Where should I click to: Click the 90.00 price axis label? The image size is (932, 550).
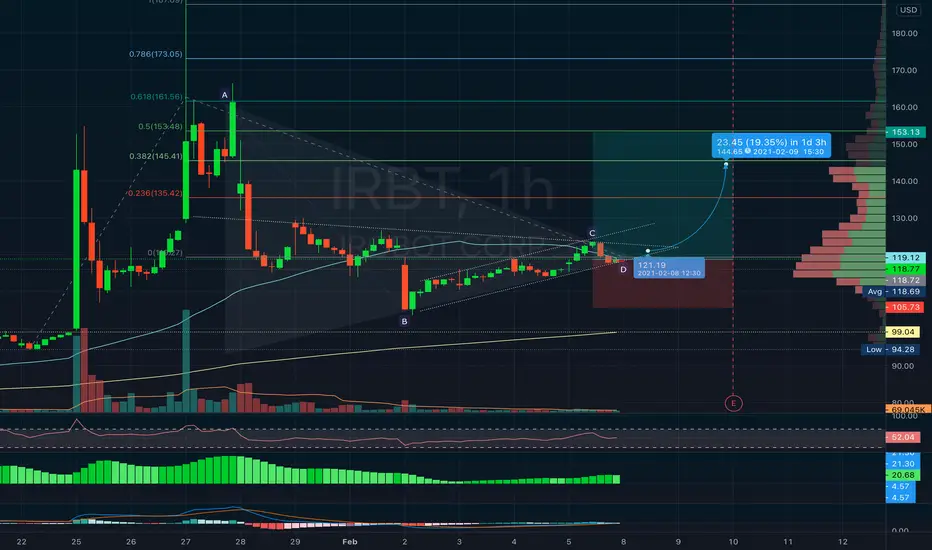pyautogui.click(x=904, y=366)
